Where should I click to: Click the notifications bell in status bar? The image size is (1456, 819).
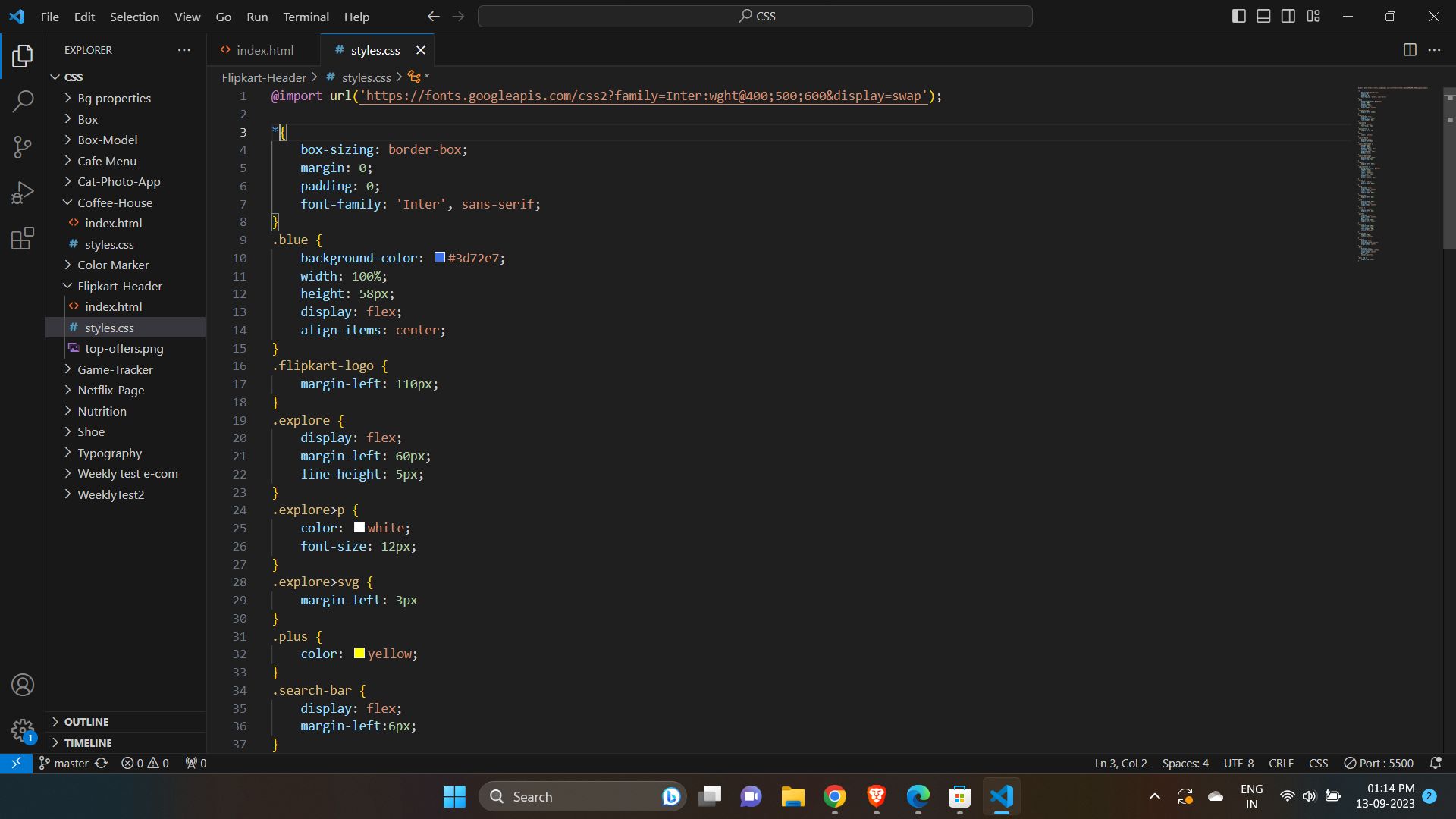pyautogui.click(x=1436, y=763)
